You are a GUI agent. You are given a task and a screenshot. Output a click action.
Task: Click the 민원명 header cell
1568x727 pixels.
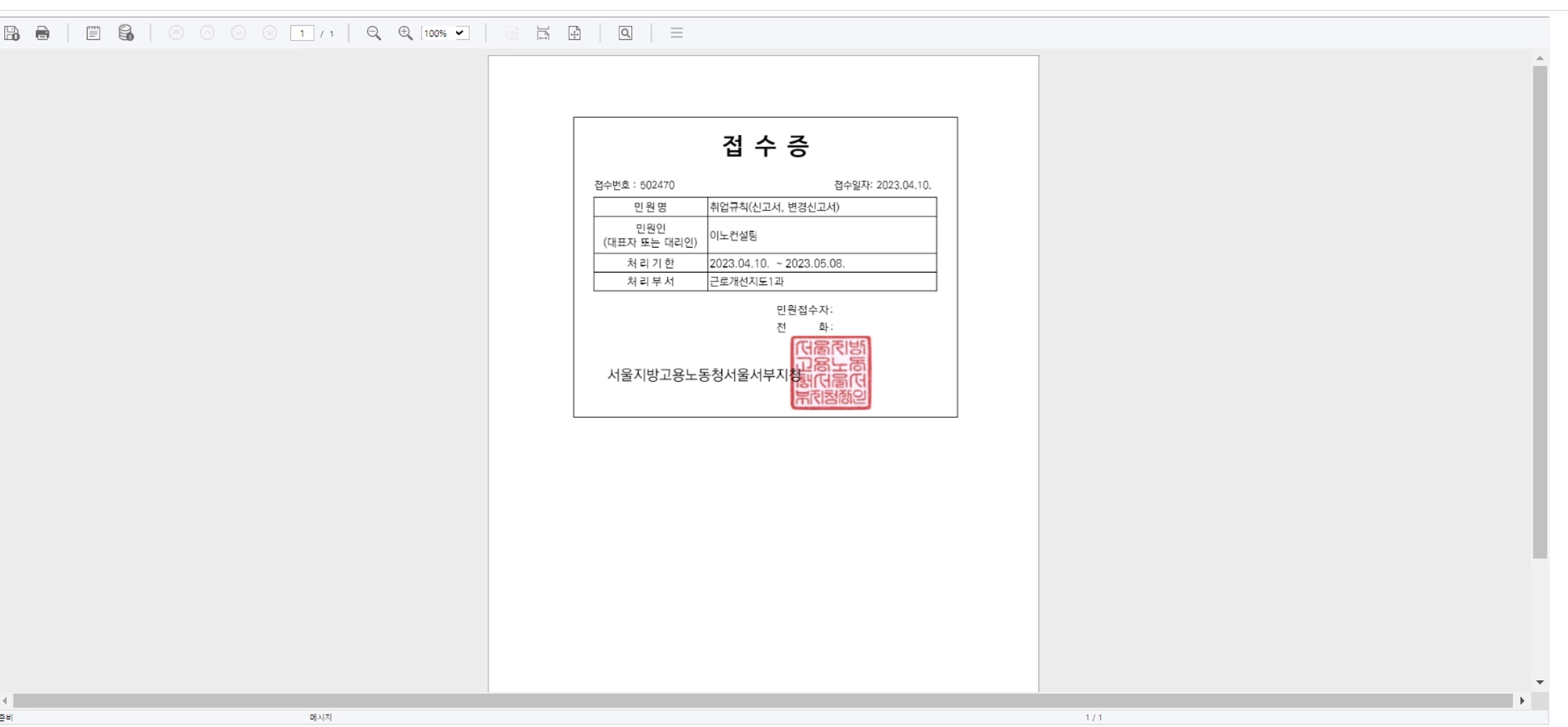[651, 207]
